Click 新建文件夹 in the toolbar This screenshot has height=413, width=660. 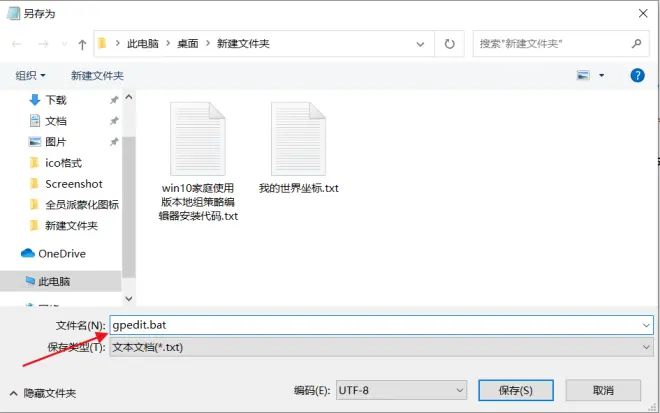click(97, 75)
